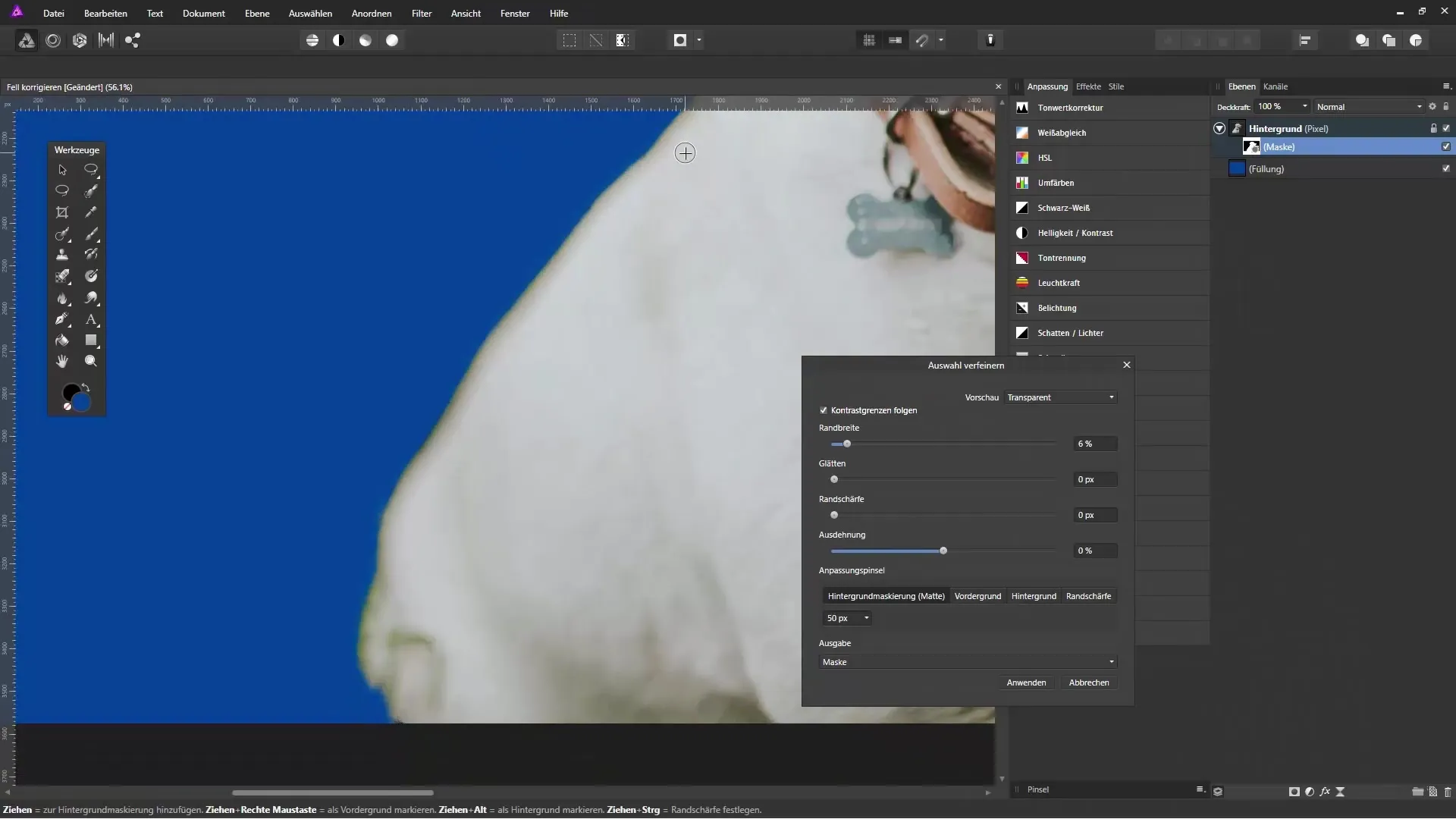Image resolution: width=1456 pixels, height=819 pixels.
Task: Click the Deselect toolbar icon
Action: (596, 40)
